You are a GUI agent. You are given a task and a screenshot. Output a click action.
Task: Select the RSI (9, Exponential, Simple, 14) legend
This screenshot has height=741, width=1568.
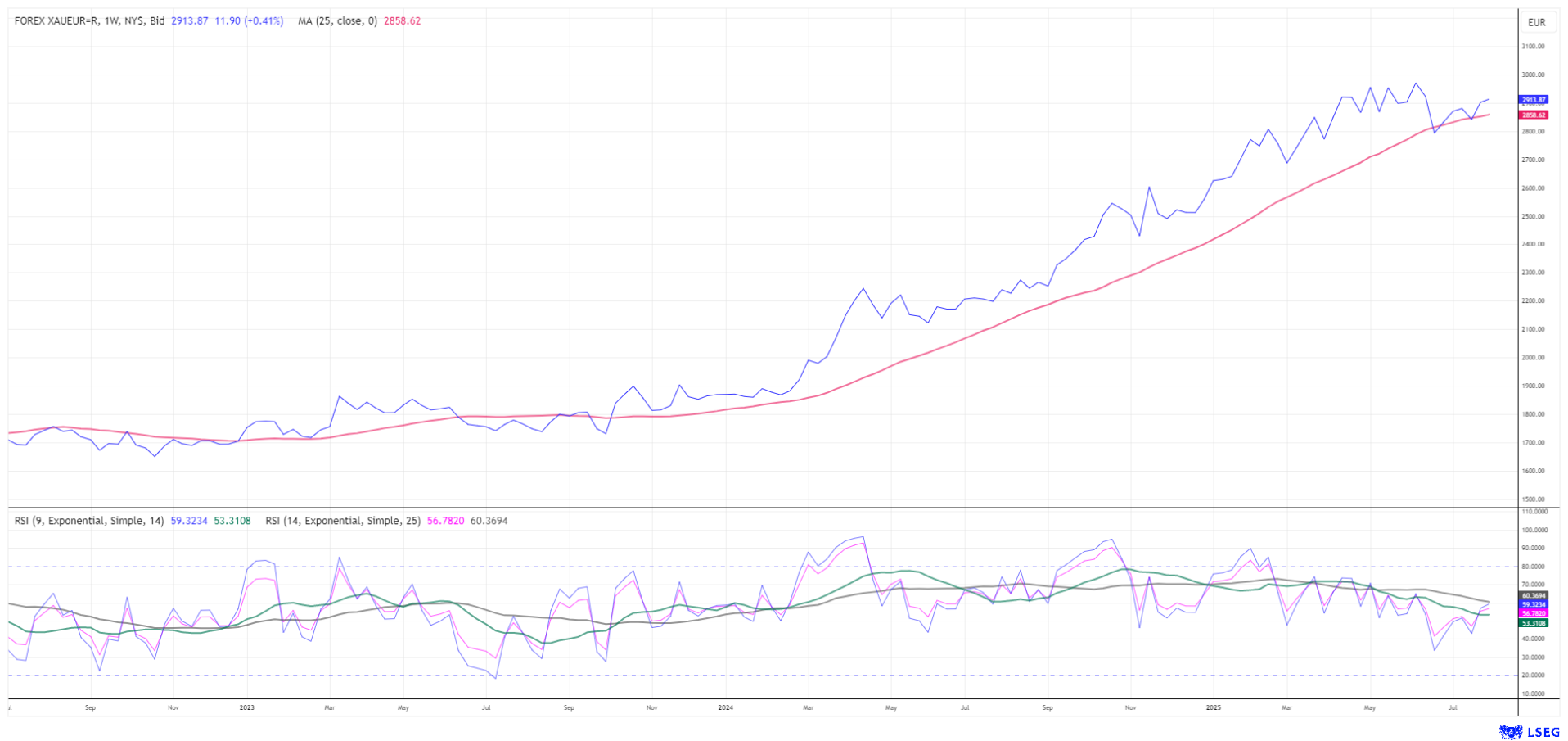tap(89, 521)
